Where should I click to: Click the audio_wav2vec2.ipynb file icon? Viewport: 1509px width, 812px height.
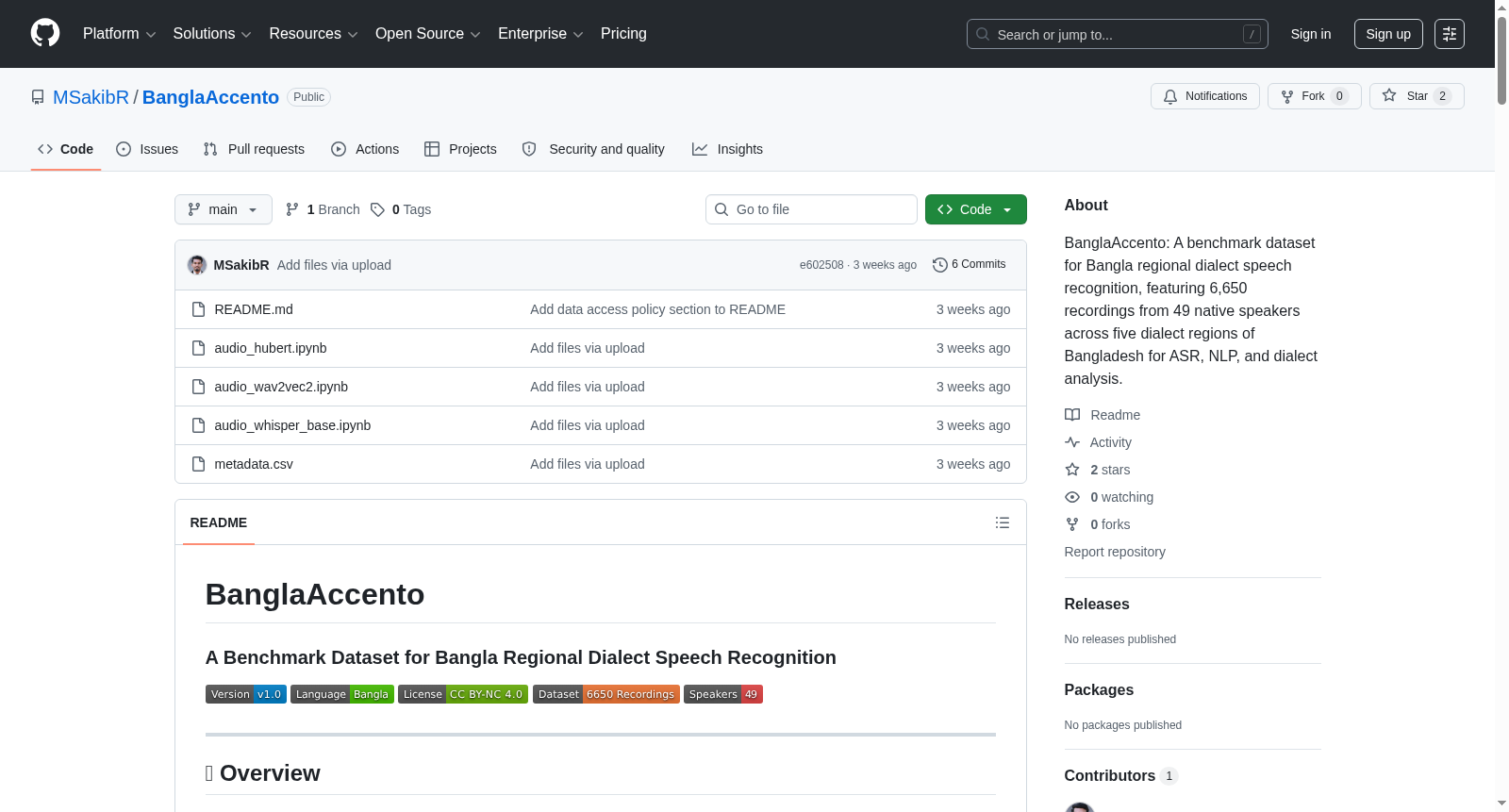(x=198, y=387)
